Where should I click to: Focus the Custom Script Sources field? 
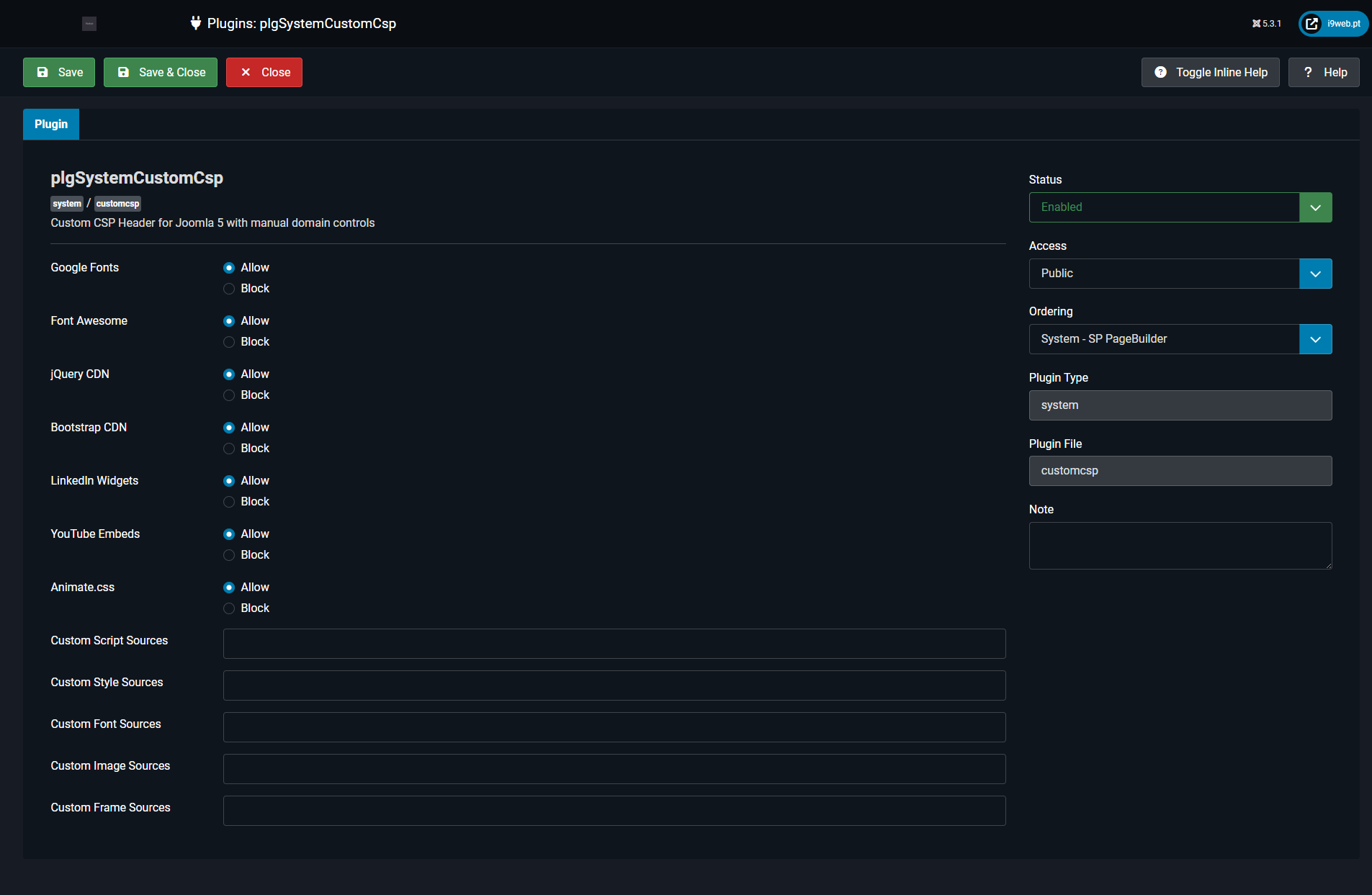(614, 644)
